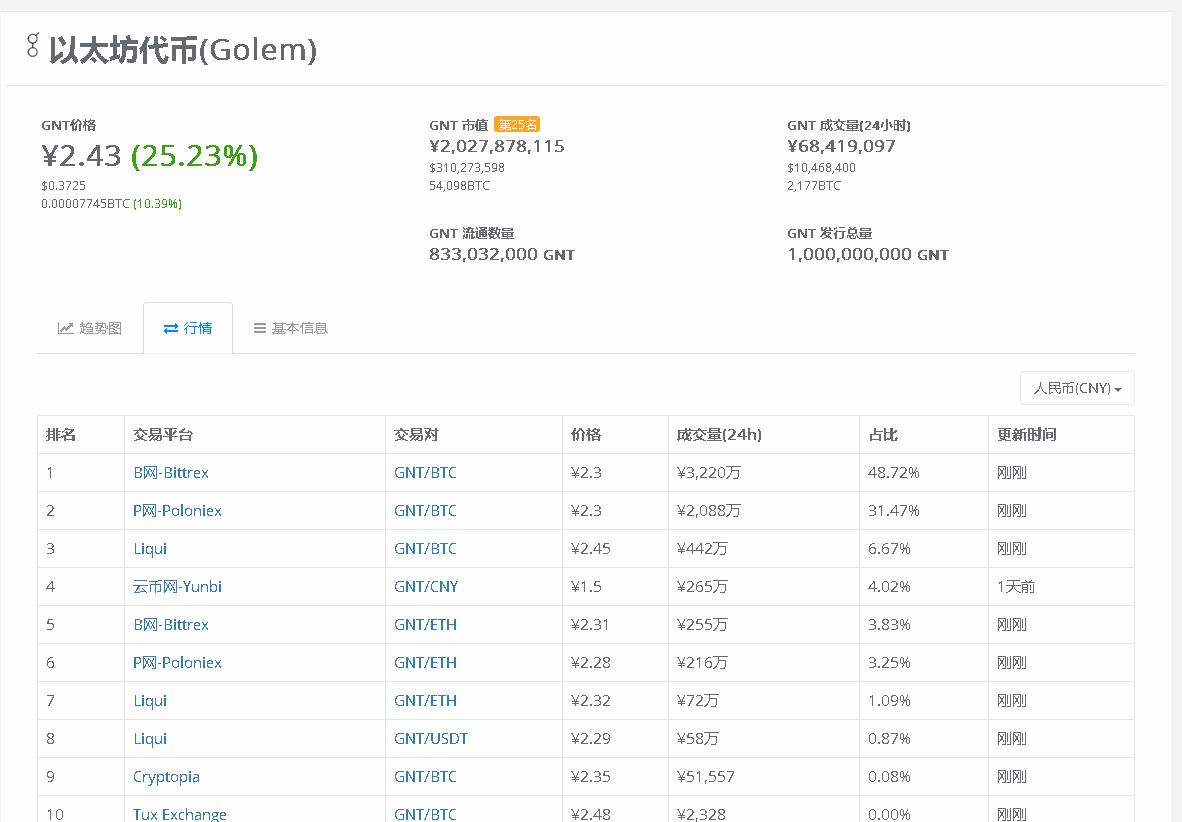Click the 云币网-Yunbi exchange link
Screen dimensions: 1182x822
177,586
